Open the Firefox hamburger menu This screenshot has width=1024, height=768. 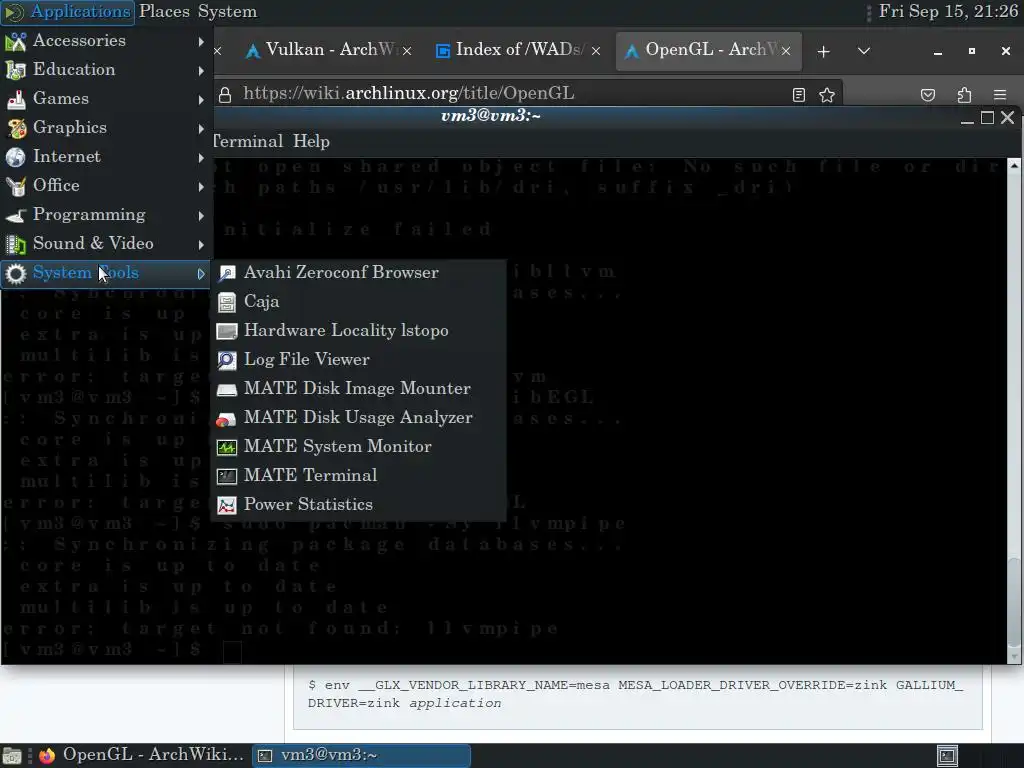(1000, 95)
